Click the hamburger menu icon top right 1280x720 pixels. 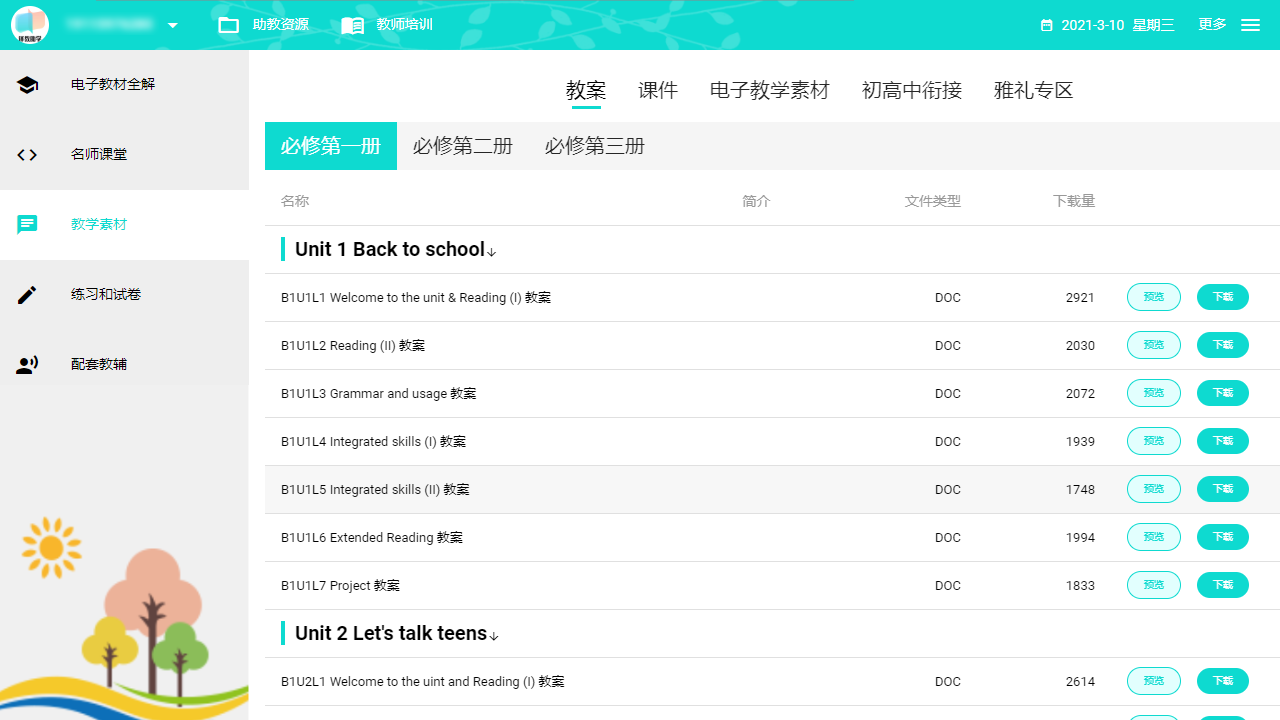[x=1250, y=25]
